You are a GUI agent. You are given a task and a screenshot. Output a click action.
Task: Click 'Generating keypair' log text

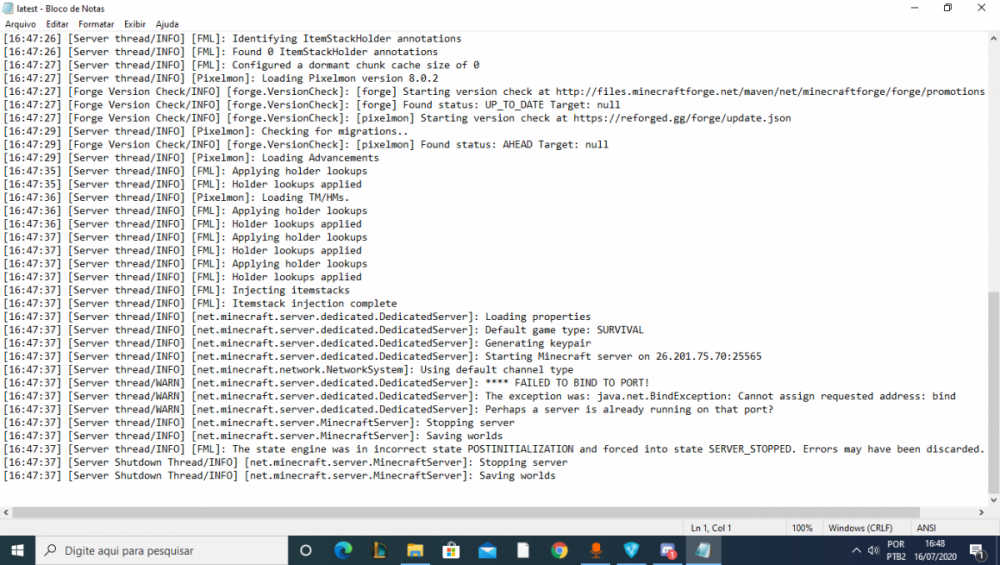tap(538, 343)
